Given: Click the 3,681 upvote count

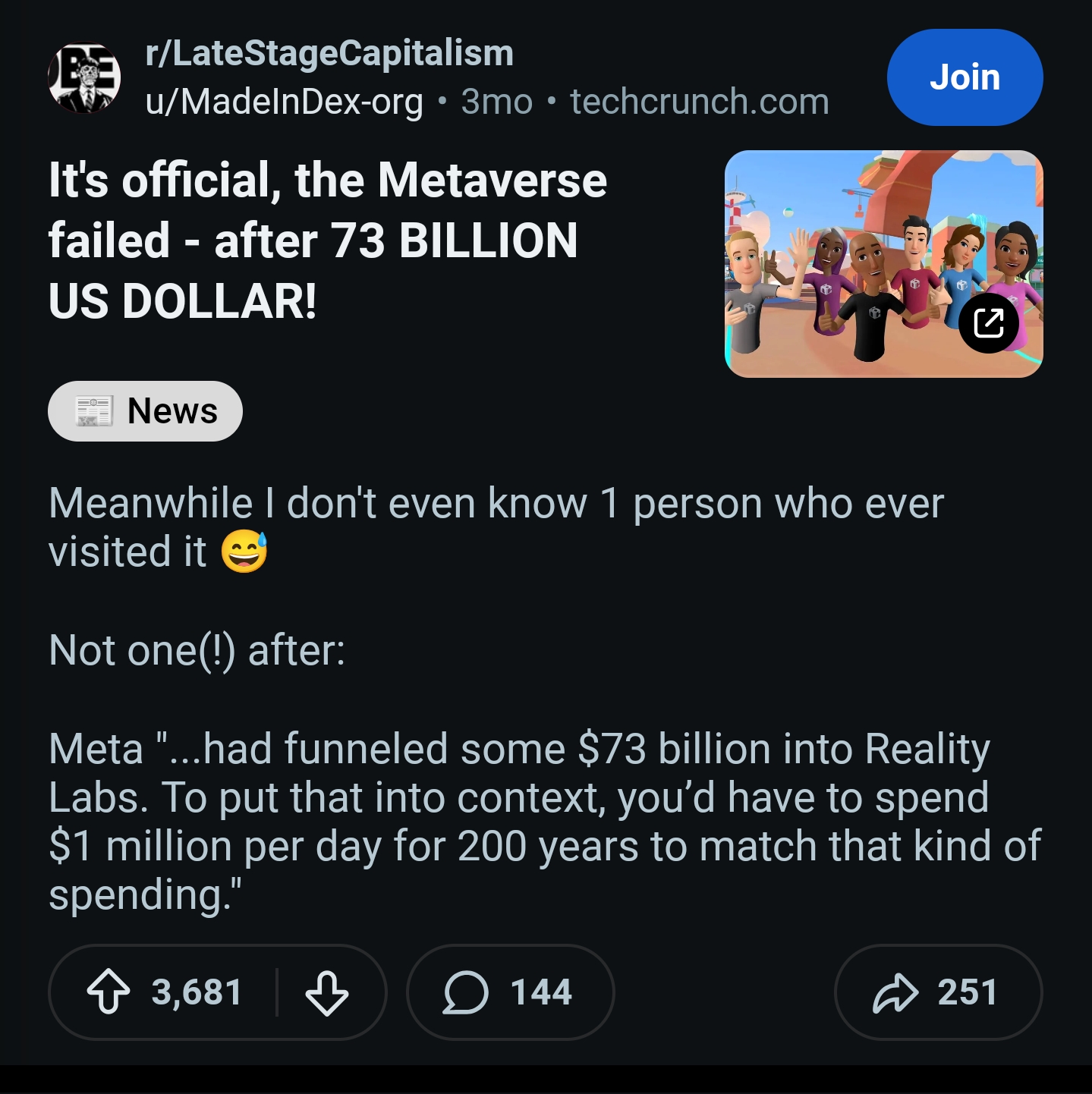Looking at the screenshot, I should coord(197,992).
